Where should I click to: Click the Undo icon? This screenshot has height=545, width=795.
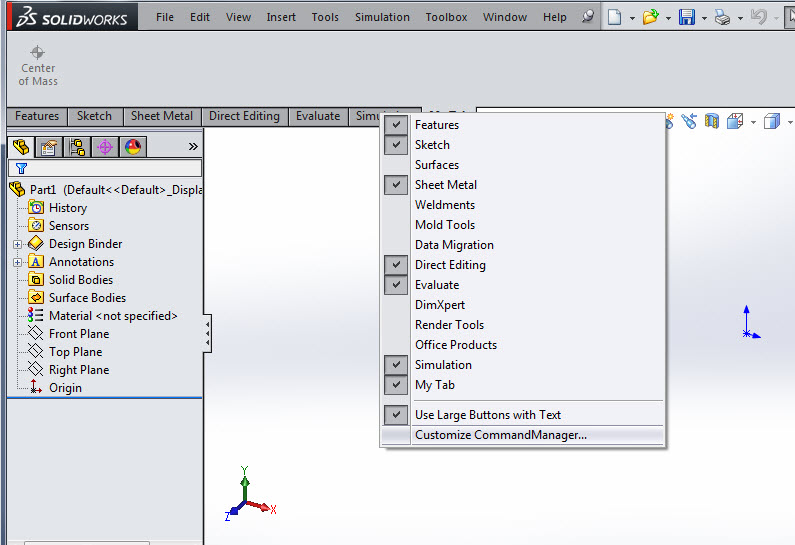[x=758, y=17]
